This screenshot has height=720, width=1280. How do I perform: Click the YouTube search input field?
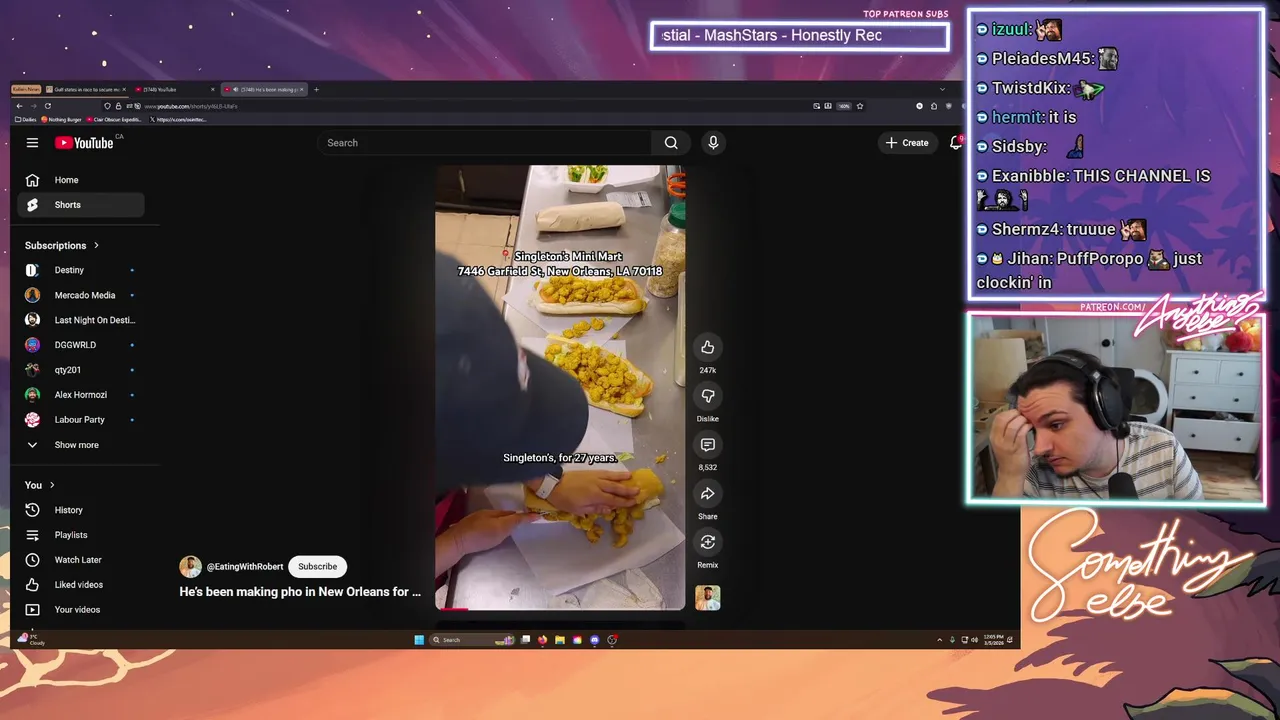484,143
